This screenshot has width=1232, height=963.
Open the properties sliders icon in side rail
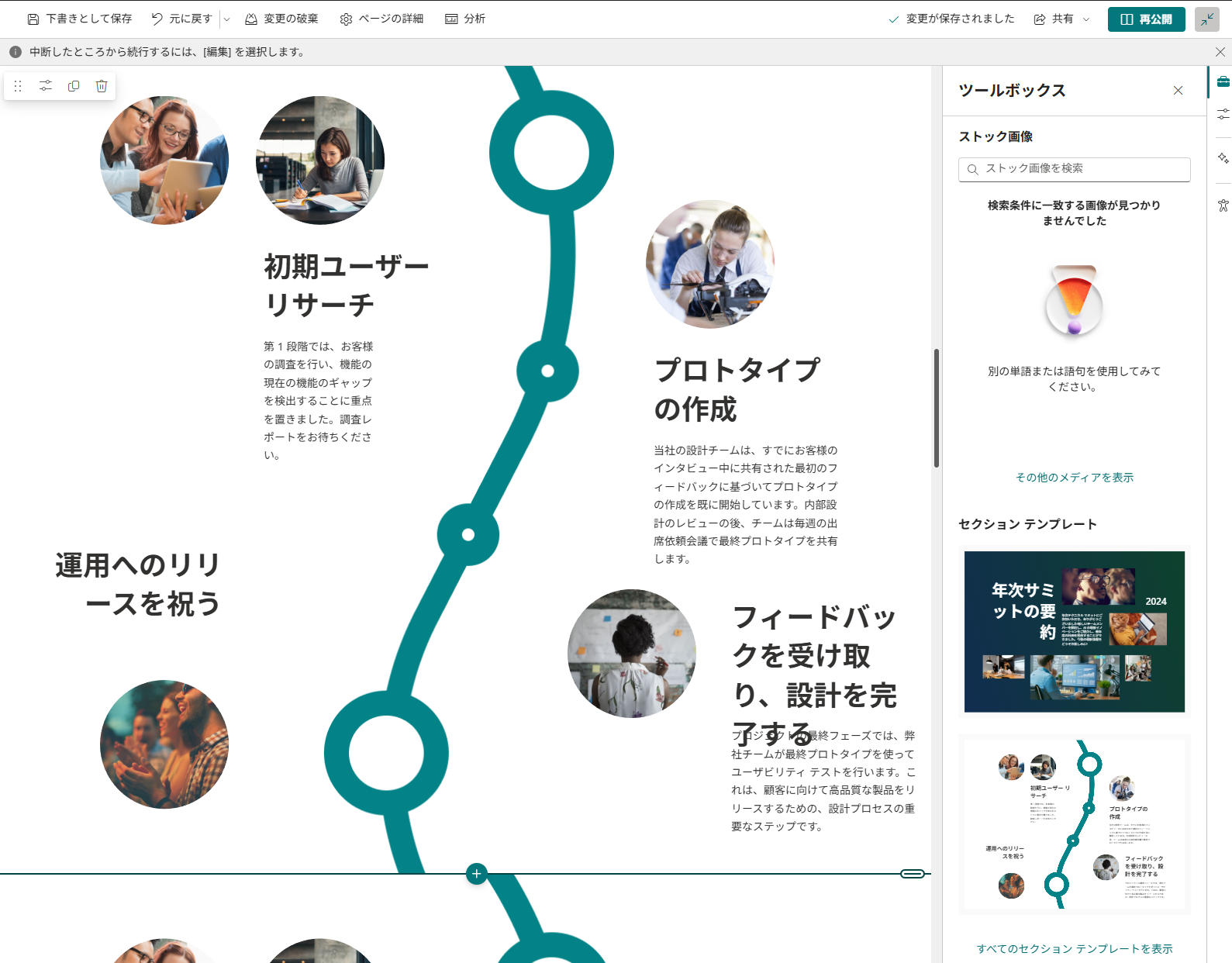click(1223, 114)
